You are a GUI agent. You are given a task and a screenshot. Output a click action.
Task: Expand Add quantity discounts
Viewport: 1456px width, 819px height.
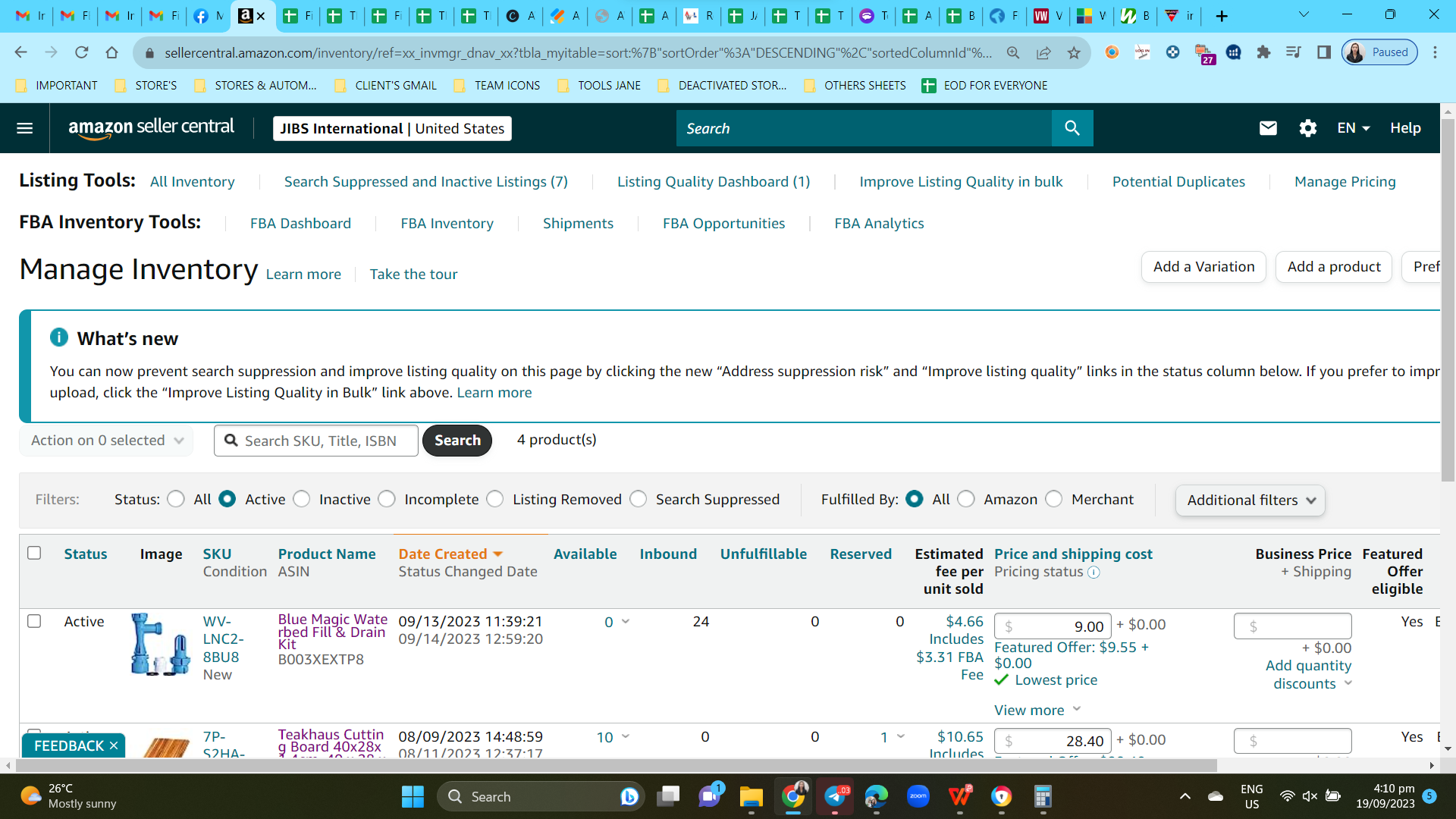(x=1308, y=674)
